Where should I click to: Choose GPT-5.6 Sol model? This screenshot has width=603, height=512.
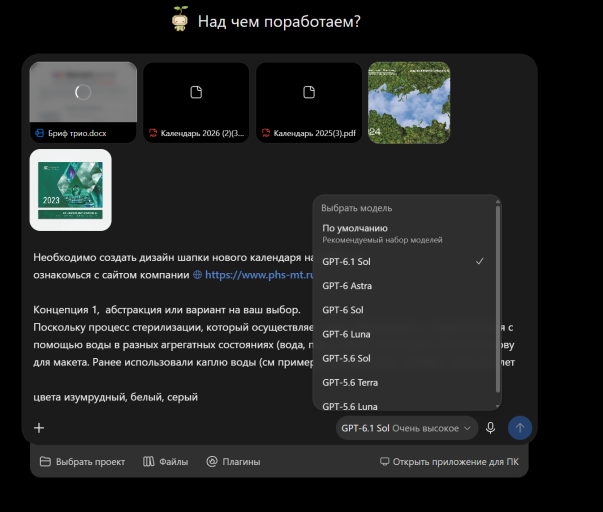click(x=404, y=359)
